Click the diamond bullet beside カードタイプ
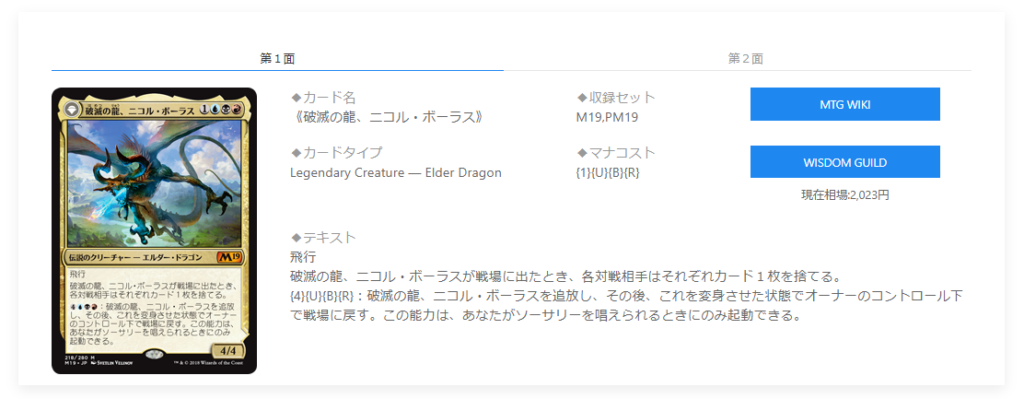 (x=295, y=153)
